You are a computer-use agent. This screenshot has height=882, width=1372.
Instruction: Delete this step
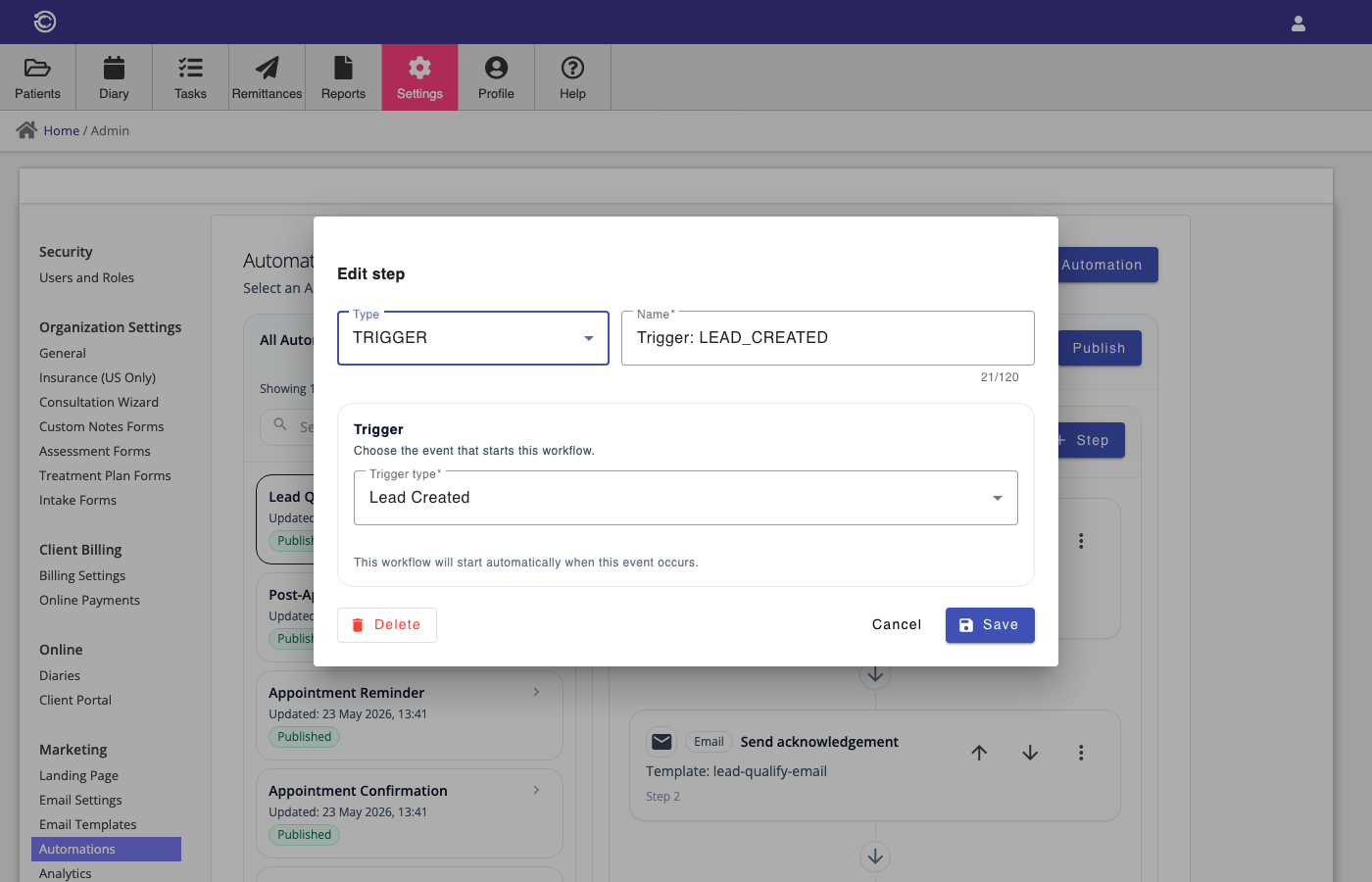(387, 625)
